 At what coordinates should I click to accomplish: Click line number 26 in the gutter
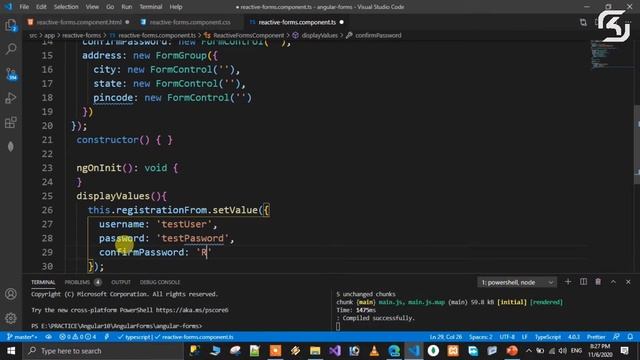[47, 210]
